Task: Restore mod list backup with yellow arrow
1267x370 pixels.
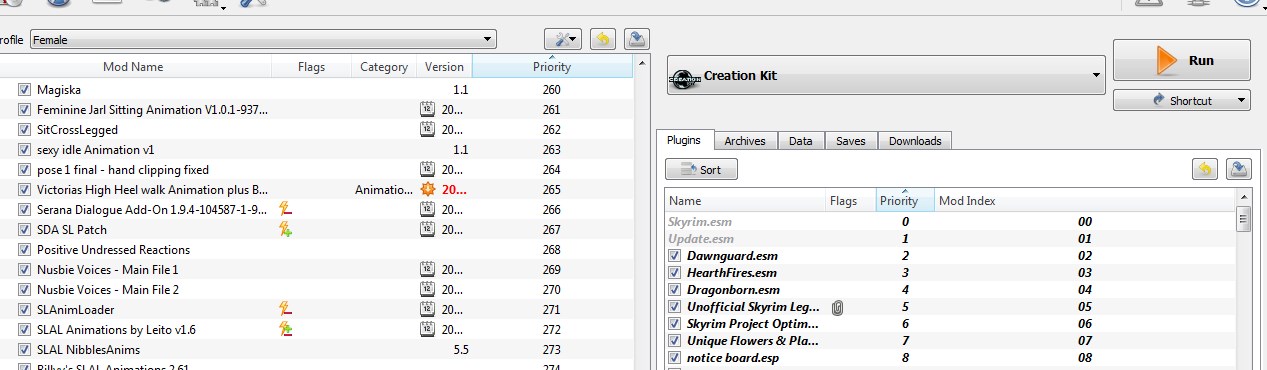Action: [x=602, y=39]
